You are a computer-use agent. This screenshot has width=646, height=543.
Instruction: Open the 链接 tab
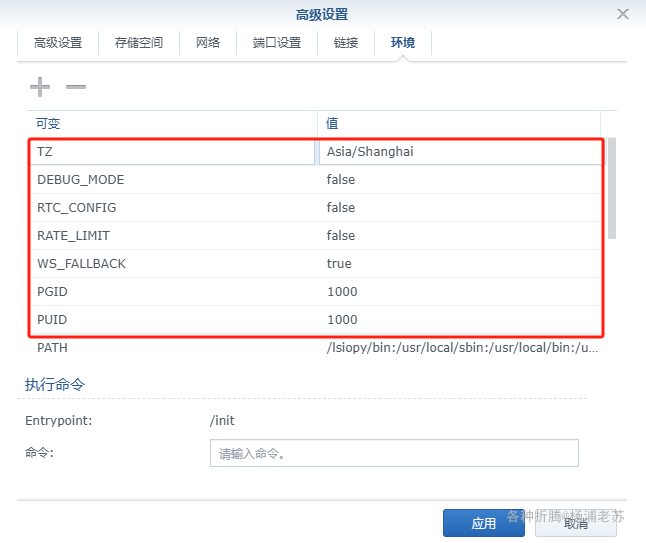point(346,42)
